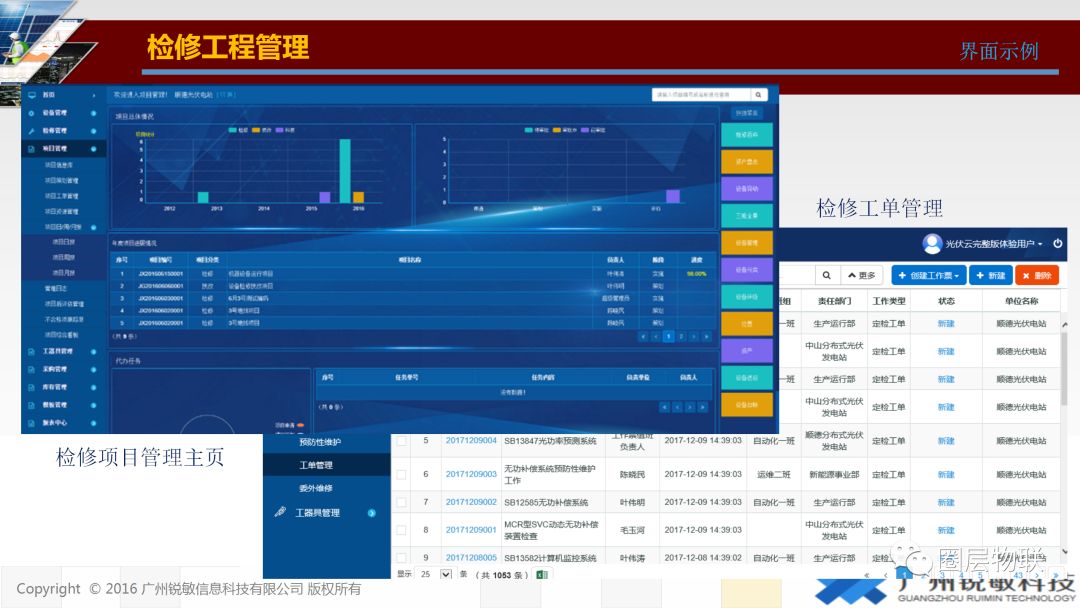1080x608 pixels.
Task: Open 委外维修 in the sidebar
Action: pyautogui.click(x=316, y=488)
